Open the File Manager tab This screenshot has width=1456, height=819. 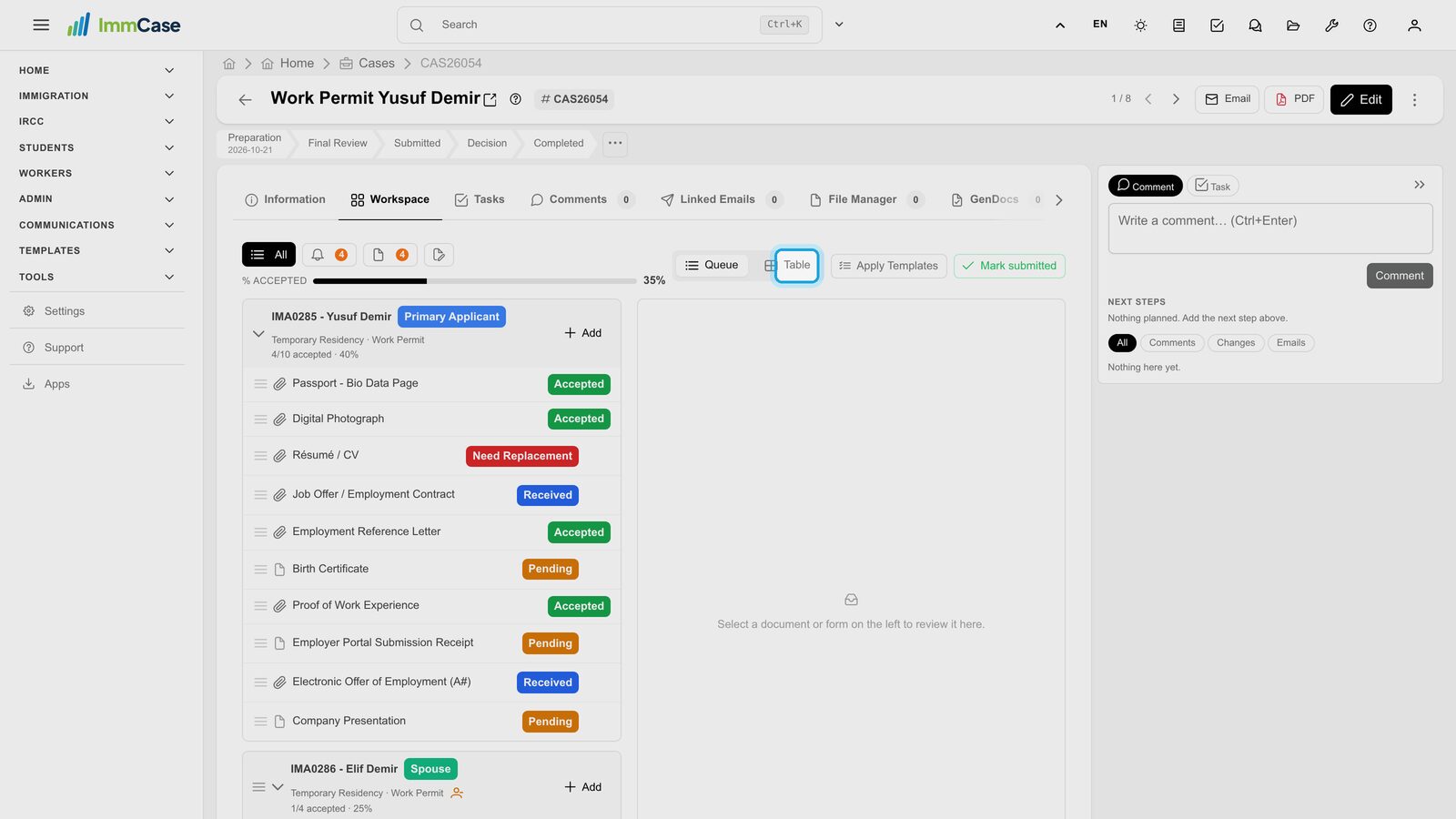click(865, 199)
